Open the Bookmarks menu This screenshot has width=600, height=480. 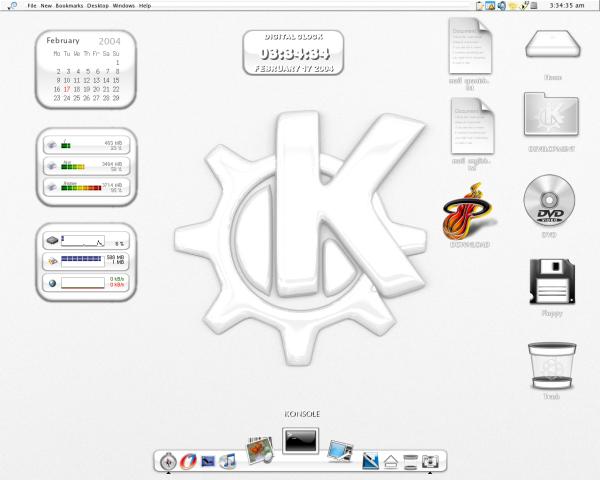tap(69, 6)
